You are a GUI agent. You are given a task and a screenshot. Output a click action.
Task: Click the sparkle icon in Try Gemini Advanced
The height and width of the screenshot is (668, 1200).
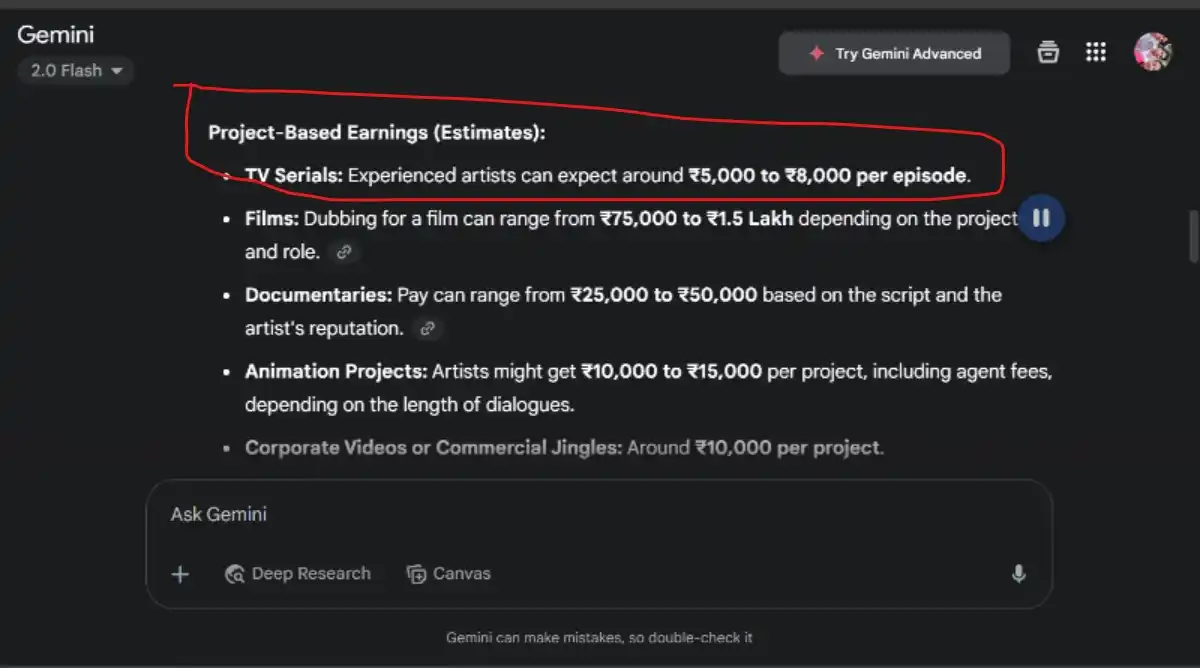(x=816, y=54)
